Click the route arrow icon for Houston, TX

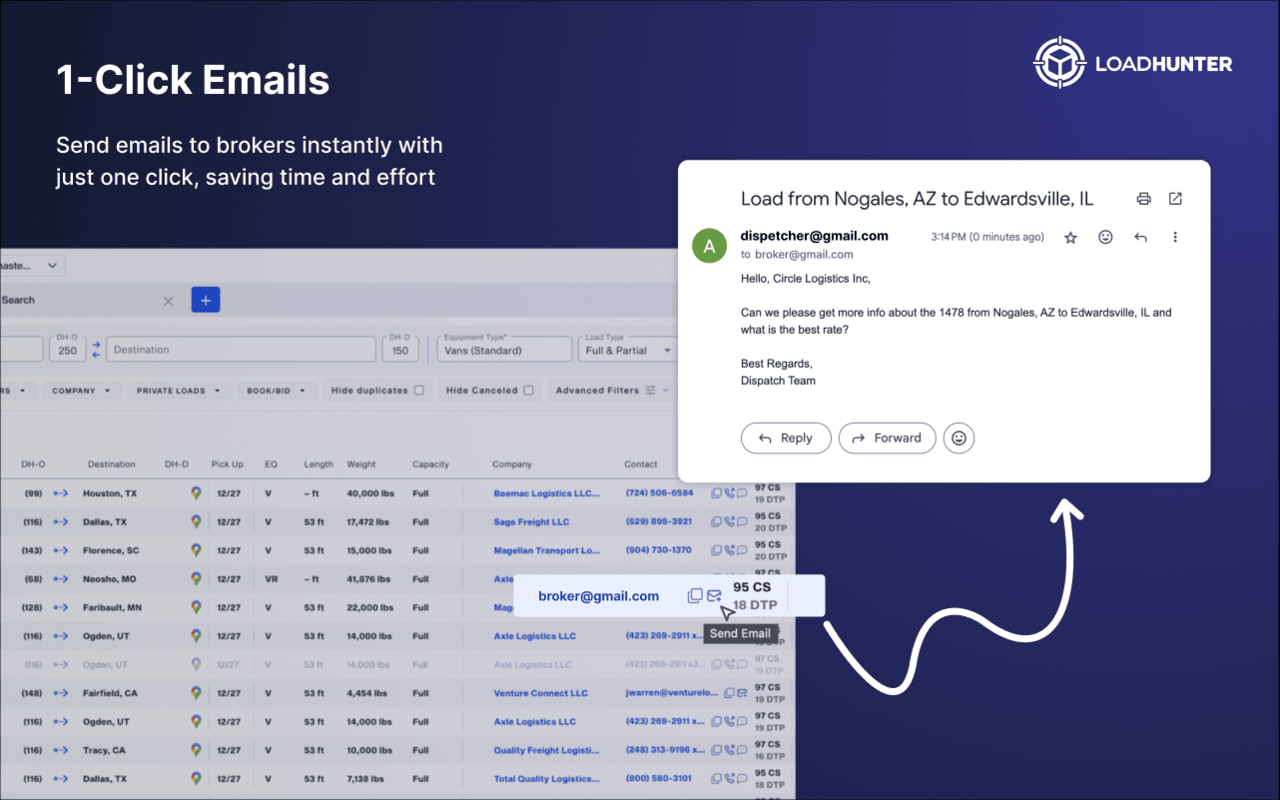click(x=61, y=493)
